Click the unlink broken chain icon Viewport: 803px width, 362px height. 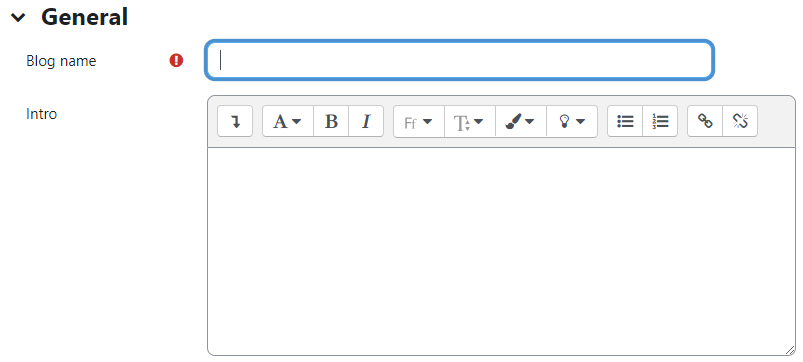click(x=740, y=121)
